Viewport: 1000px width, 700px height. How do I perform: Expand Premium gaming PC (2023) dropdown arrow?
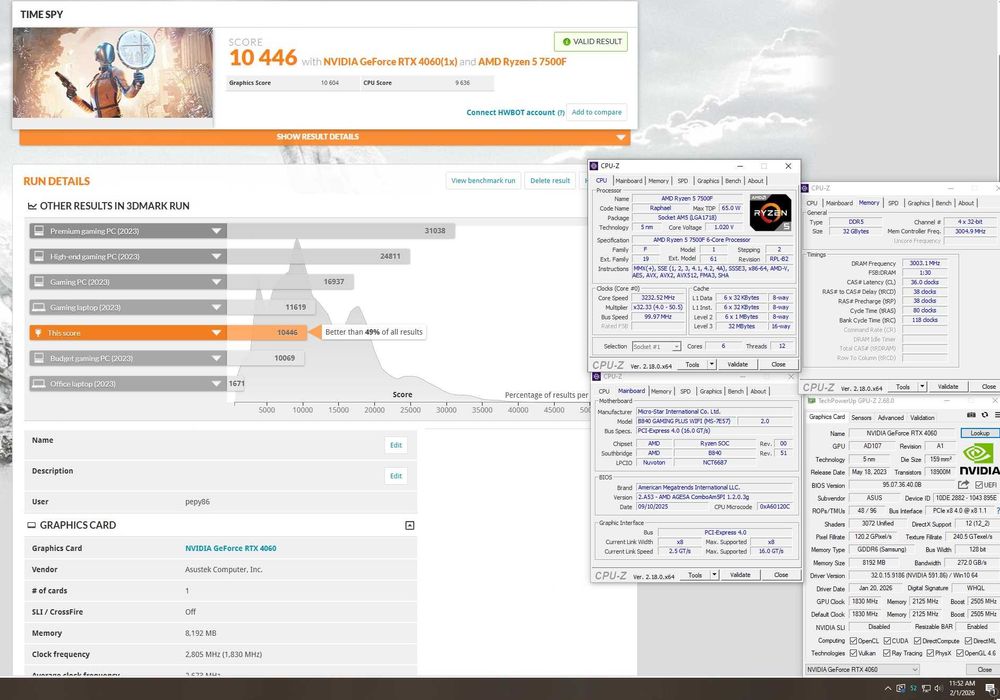[x=216, y=231]
